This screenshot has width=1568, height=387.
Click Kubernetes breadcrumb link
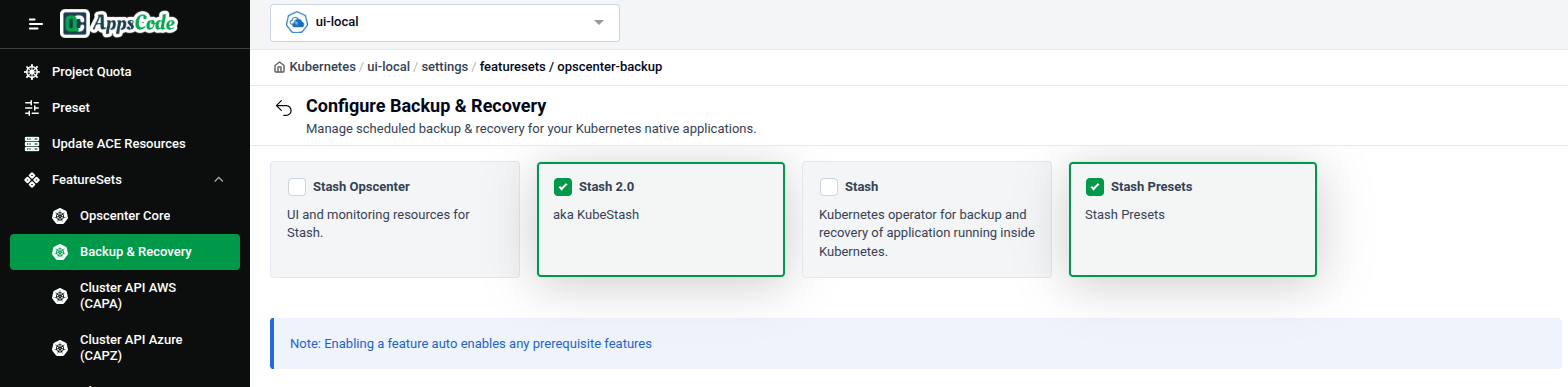(322, 67)
